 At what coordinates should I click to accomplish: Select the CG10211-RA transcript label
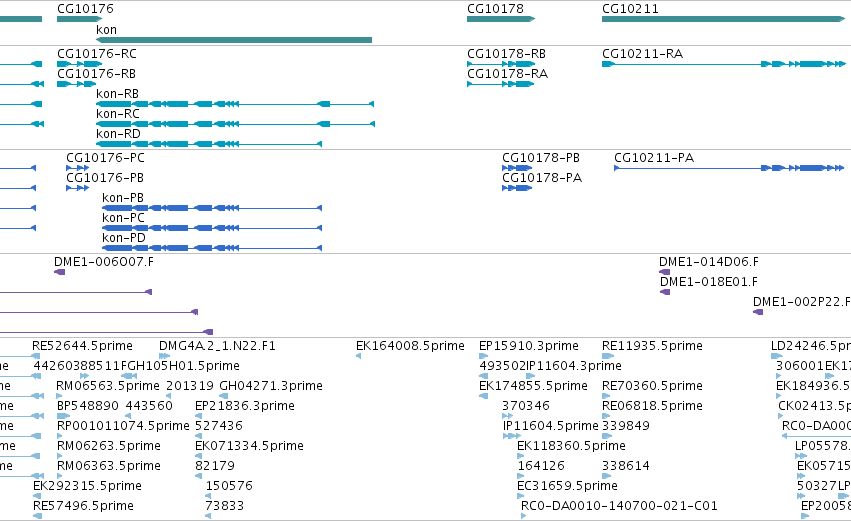(642, 54)
